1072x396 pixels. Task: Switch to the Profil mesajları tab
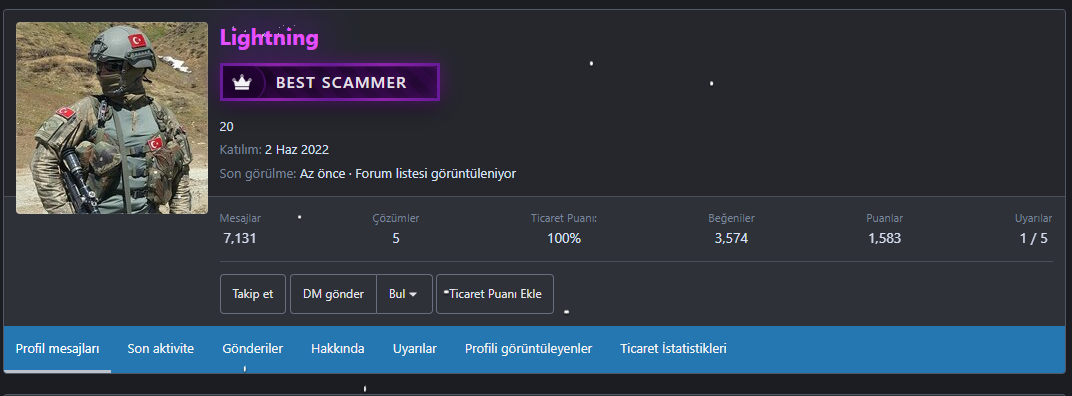[57, 349]
